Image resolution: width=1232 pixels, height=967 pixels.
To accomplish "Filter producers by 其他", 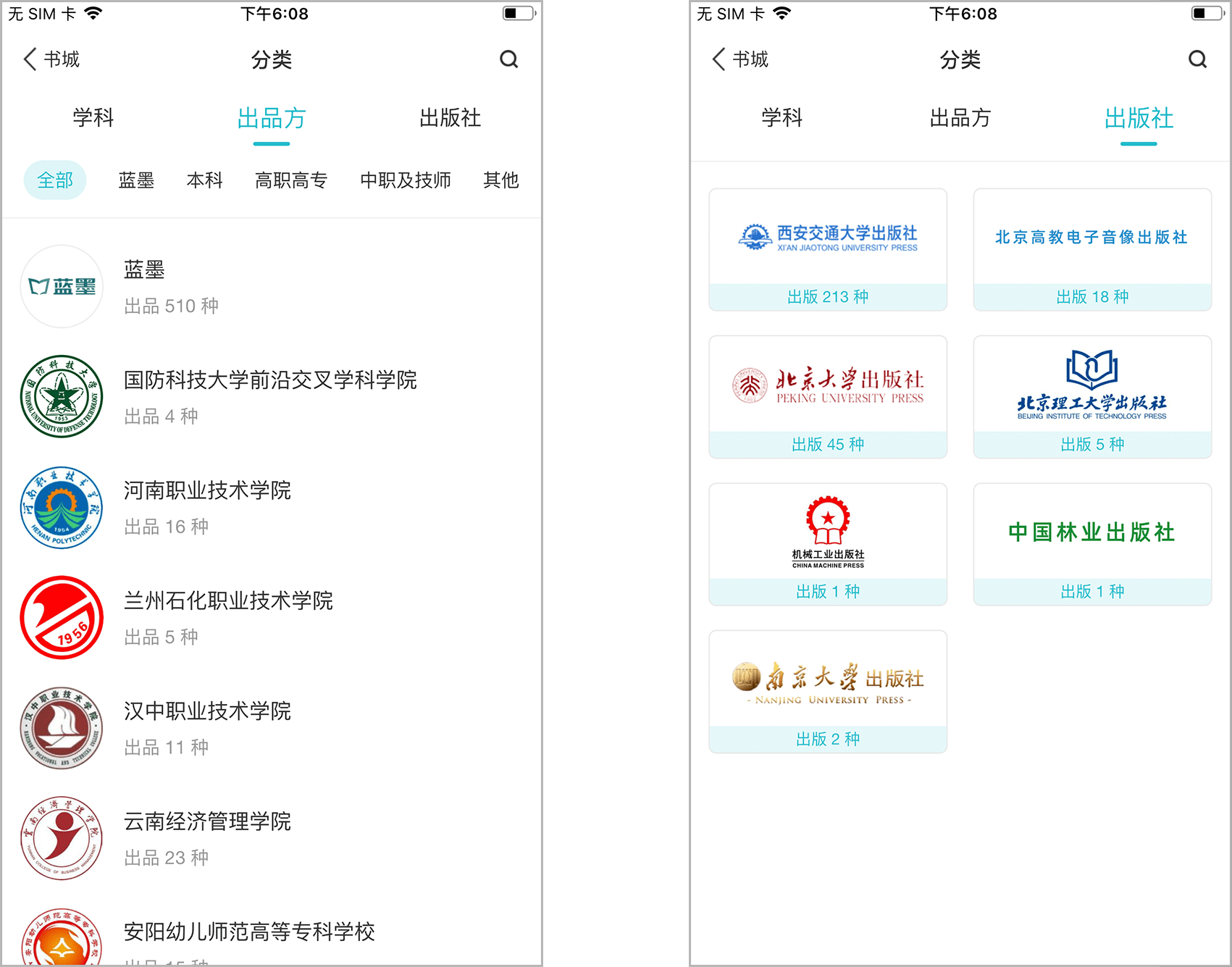I will click(x=501, y=180).
